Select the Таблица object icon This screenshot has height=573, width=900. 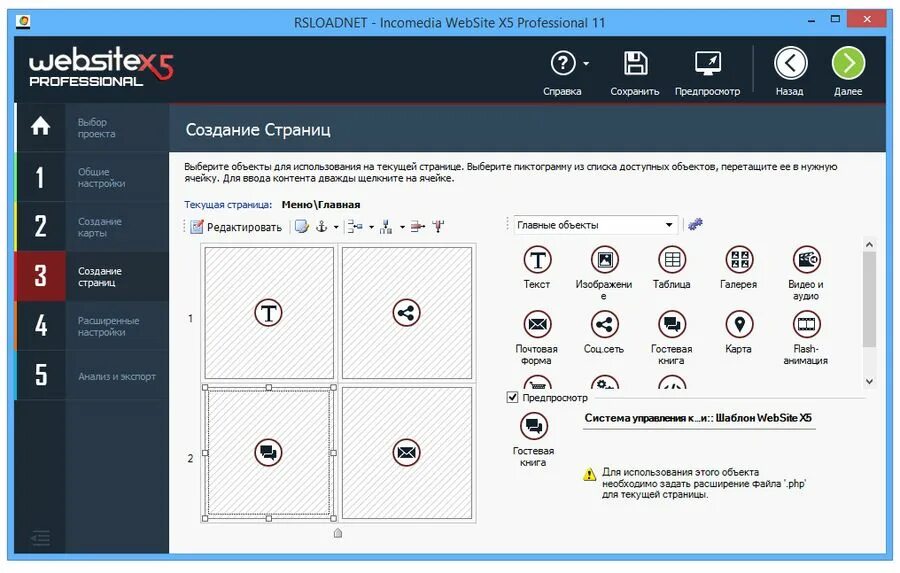(672, 260)
